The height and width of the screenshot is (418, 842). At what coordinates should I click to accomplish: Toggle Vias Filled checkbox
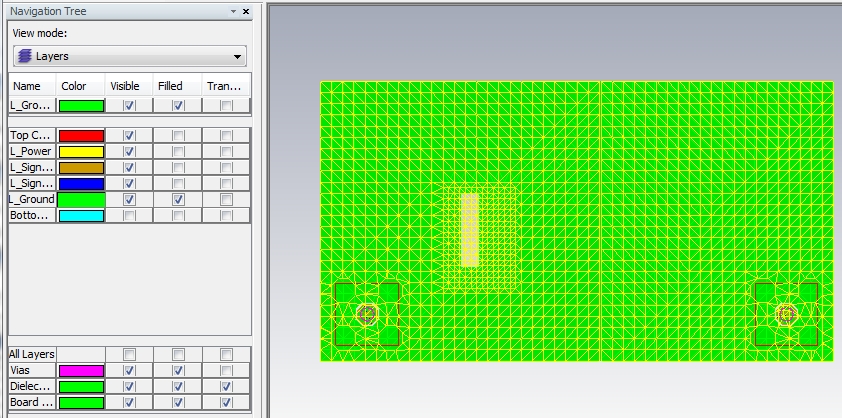pyautogui.click(x=178, y=371)
